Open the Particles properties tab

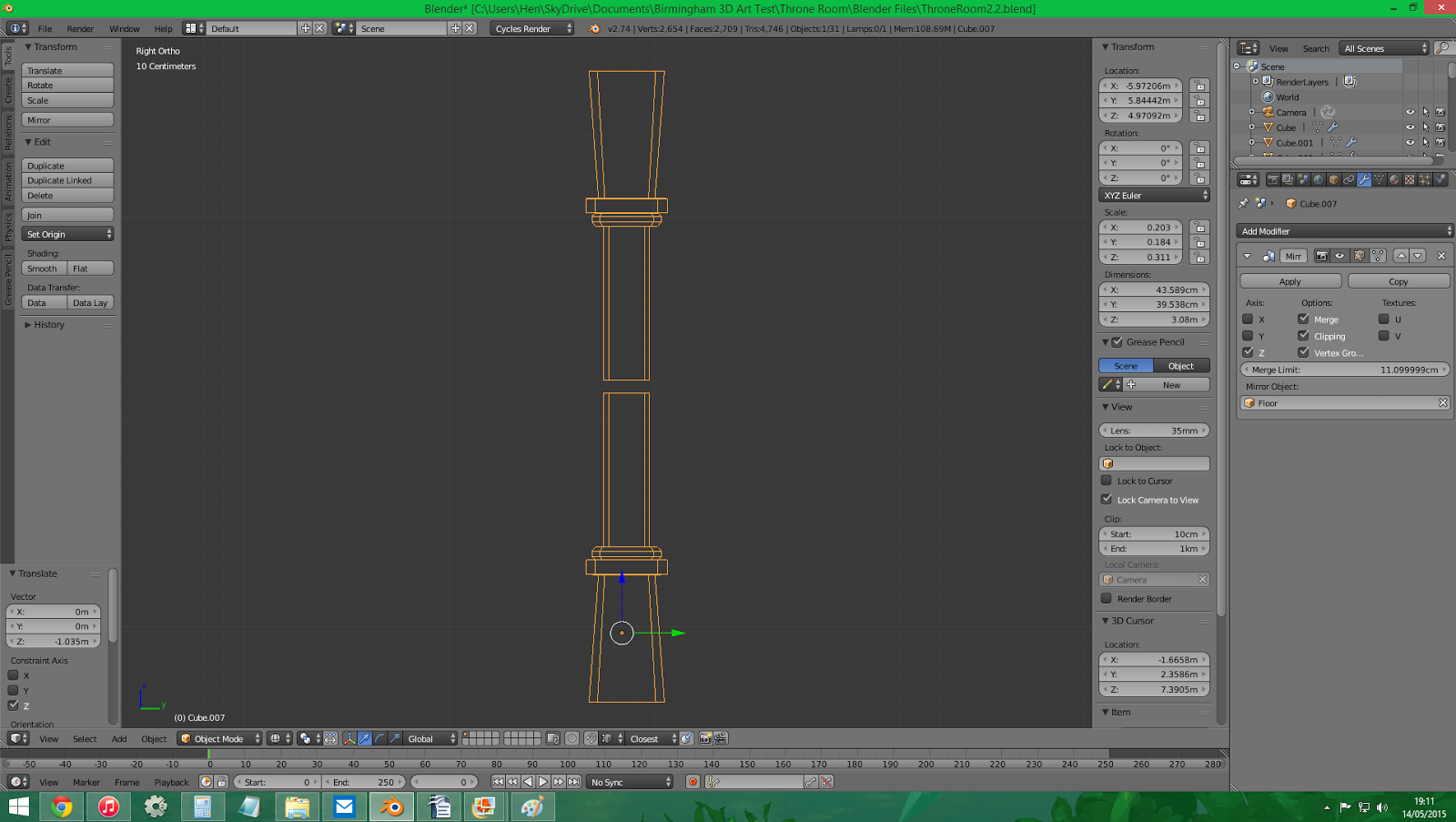pyautogui.click(x=1425, y=180)
